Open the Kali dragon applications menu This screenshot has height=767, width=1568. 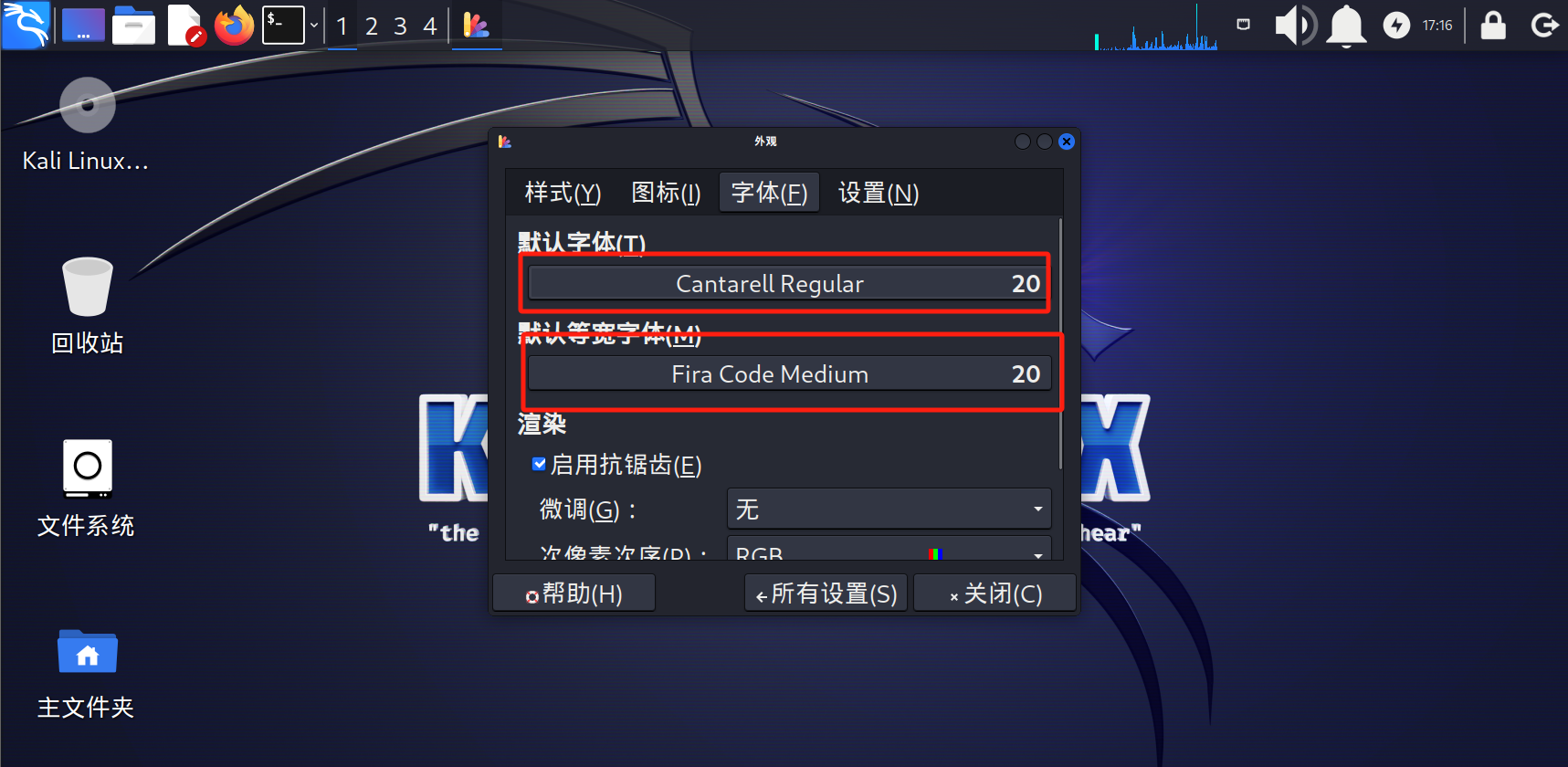[26, 25]
